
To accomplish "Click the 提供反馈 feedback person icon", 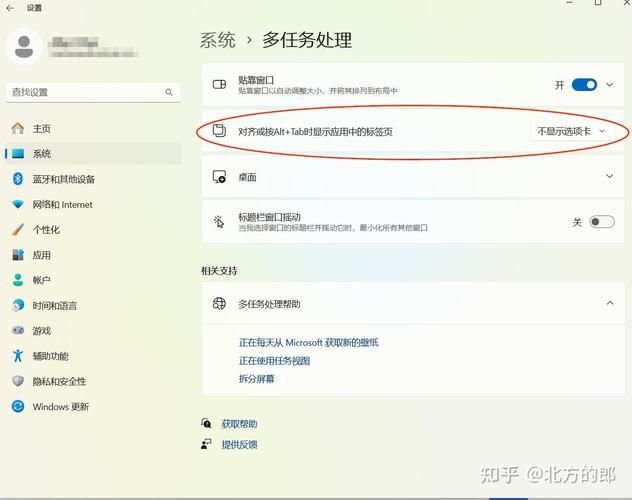I will point(206,444).
